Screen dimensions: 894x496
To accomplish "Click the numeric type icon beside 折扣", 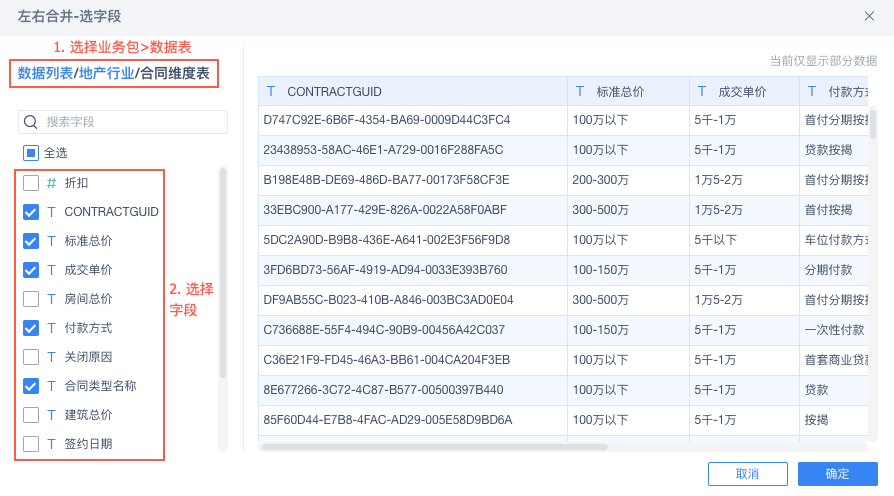I will 51,183.
